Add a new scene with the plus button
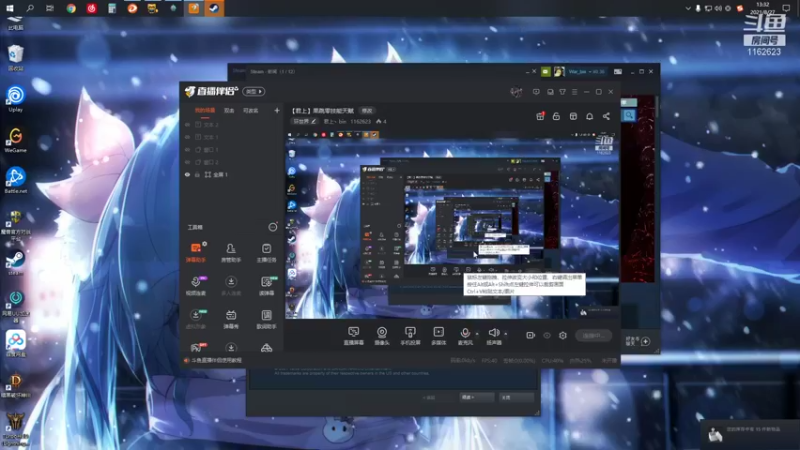The image size is (800, 450). click(x=277, y=110)
